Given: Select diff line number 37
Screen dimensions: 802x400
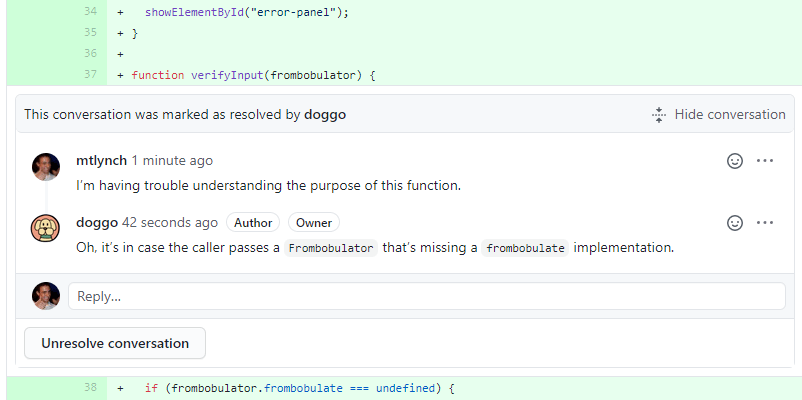Looking at the screenshot, I should pos(91,75).
